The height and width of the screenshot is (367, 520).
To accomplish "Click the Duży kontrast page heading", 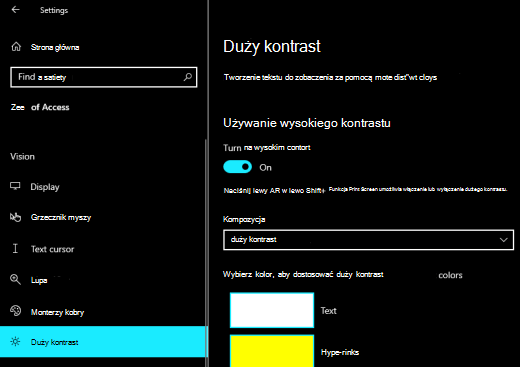I will coord(272,46).
